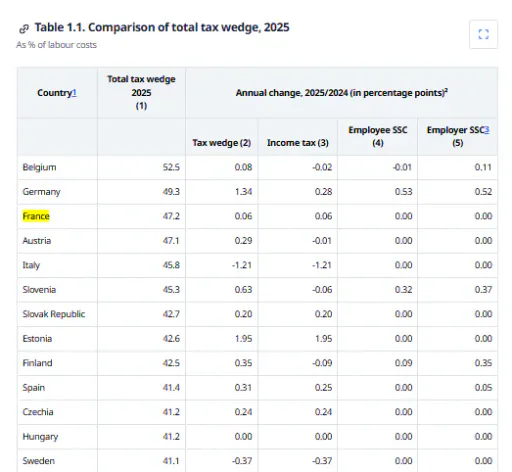Select the Belgium row label
The image size is (512, 472).
pos(39,167)
